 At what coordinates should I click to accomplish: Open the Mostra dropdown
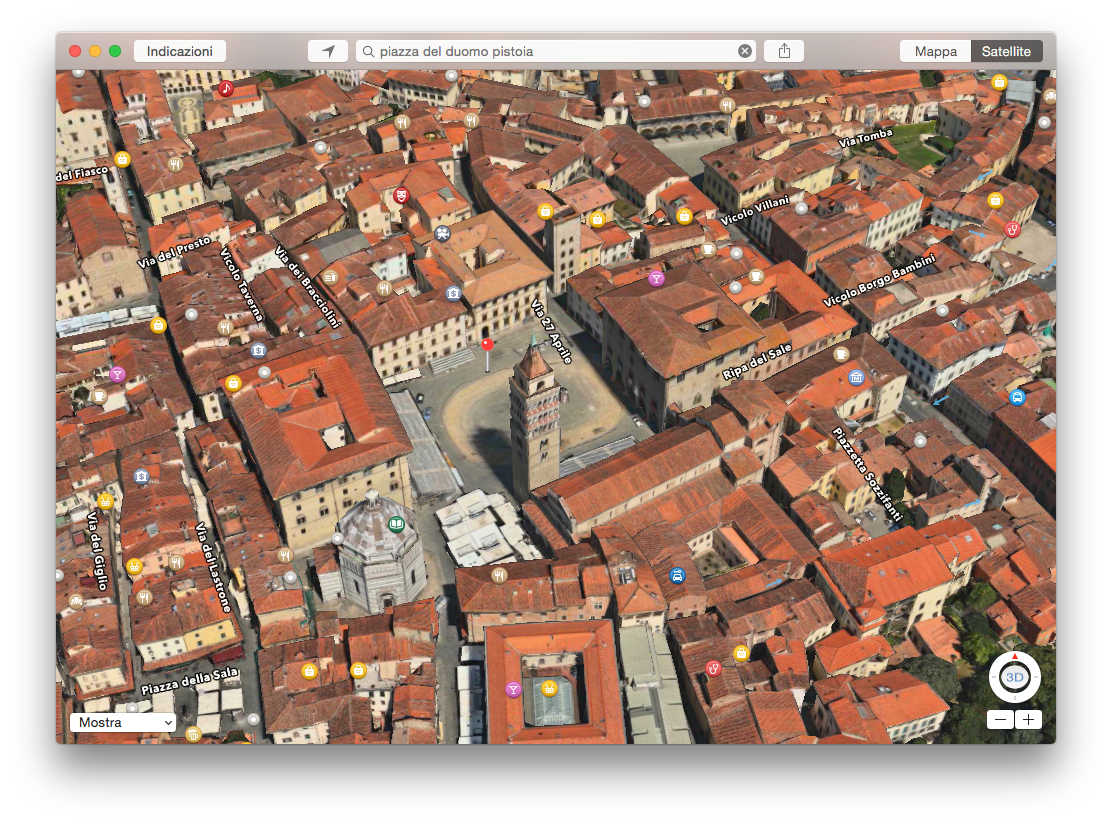[123, 722]
